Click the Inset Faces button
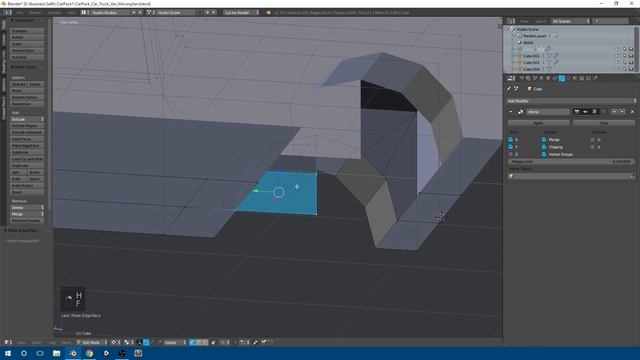 (27, 139)
